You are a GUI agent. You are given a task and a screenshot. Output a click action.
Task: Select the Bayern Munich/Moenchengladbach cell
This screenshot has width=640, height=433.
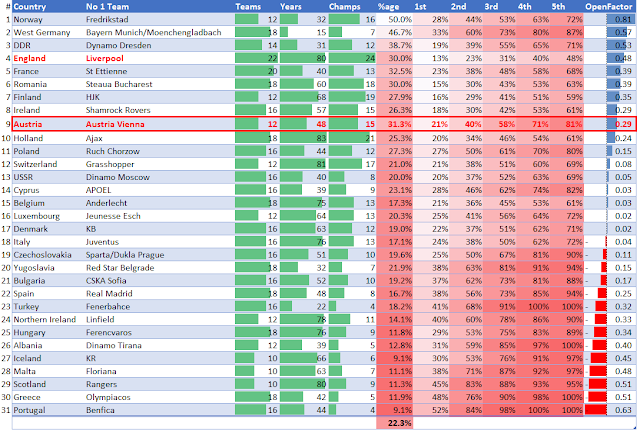(153, 32)
